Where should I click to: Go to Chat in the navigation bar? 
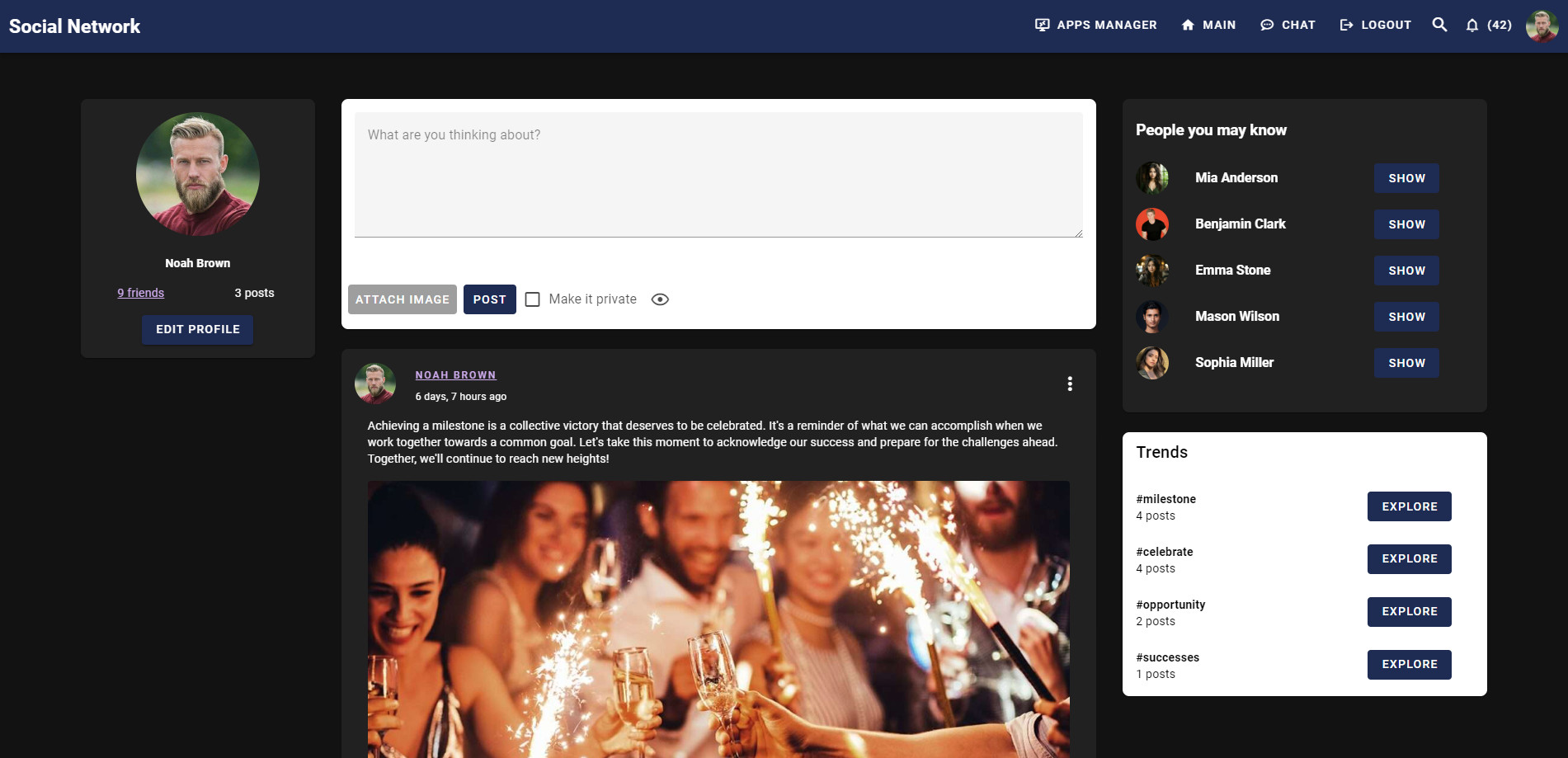pos(1288,26)
